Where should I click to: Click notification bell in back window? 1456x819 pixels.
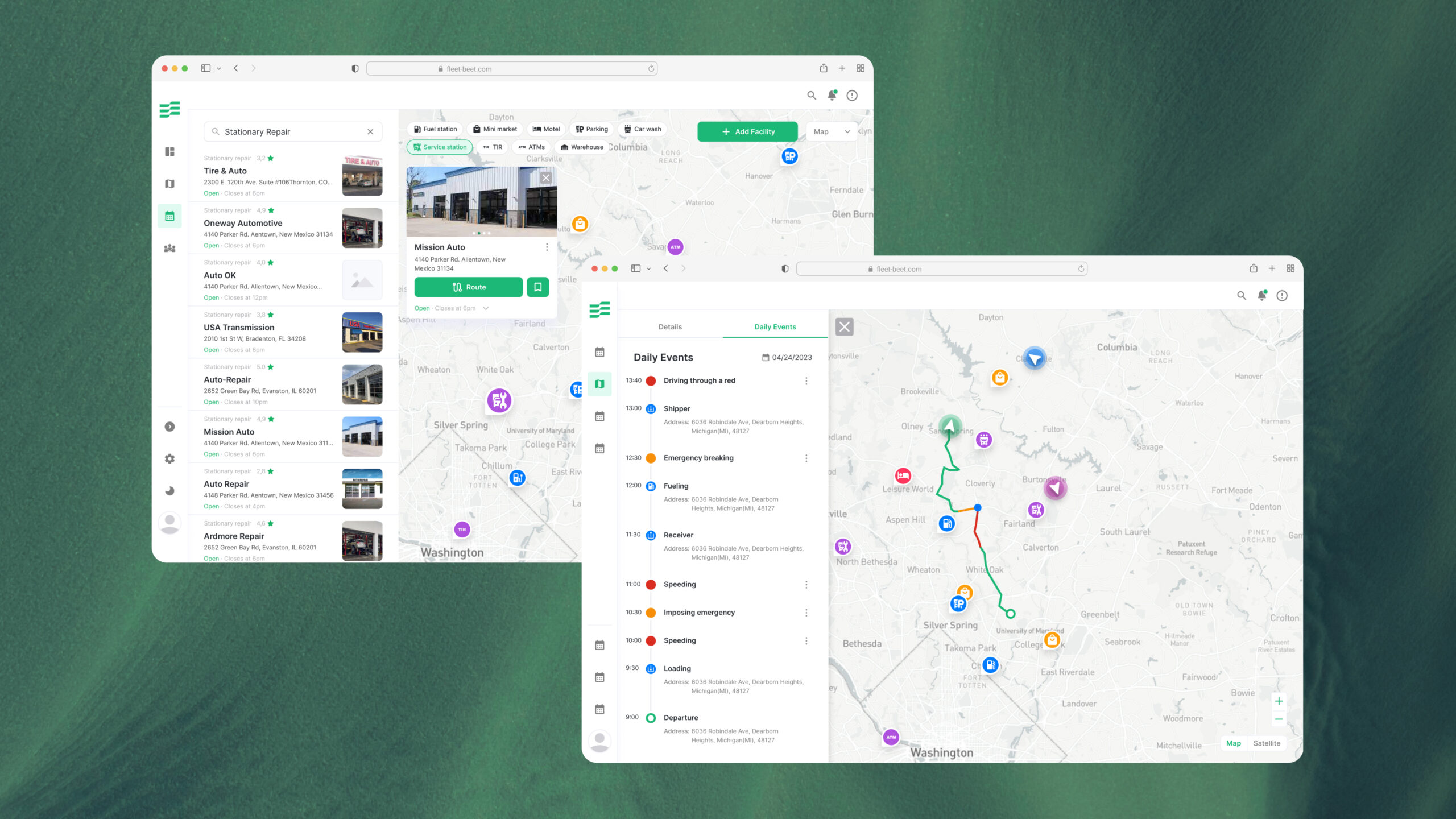(832, 96)
